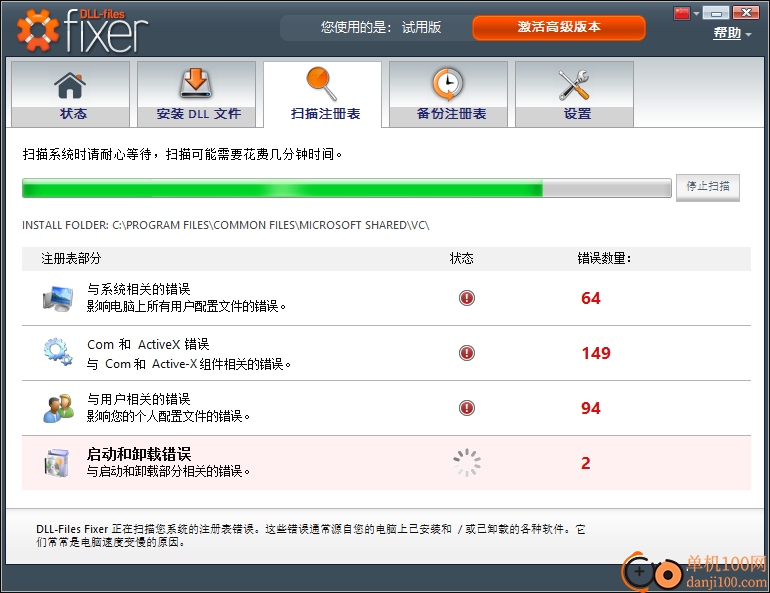Open the 备份注册表 tab
The width and height of the screenshot is (770, 593).
tap(448, 94)
